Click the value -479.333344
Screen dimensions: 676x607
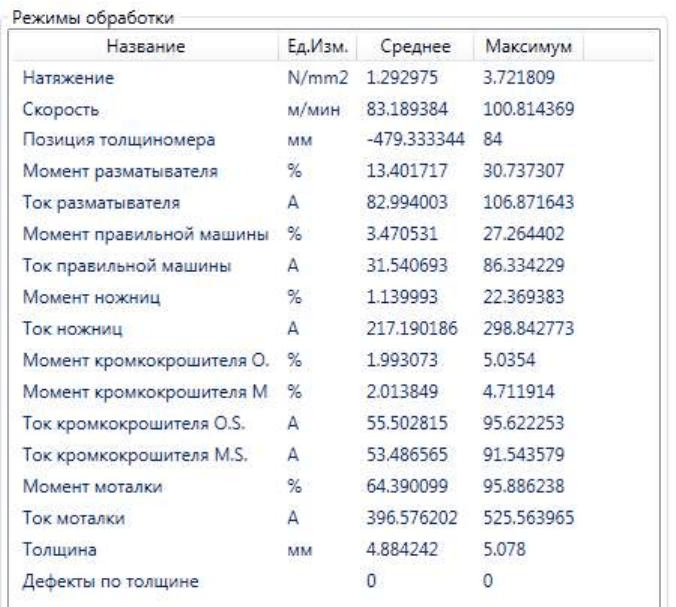(416, 139)
